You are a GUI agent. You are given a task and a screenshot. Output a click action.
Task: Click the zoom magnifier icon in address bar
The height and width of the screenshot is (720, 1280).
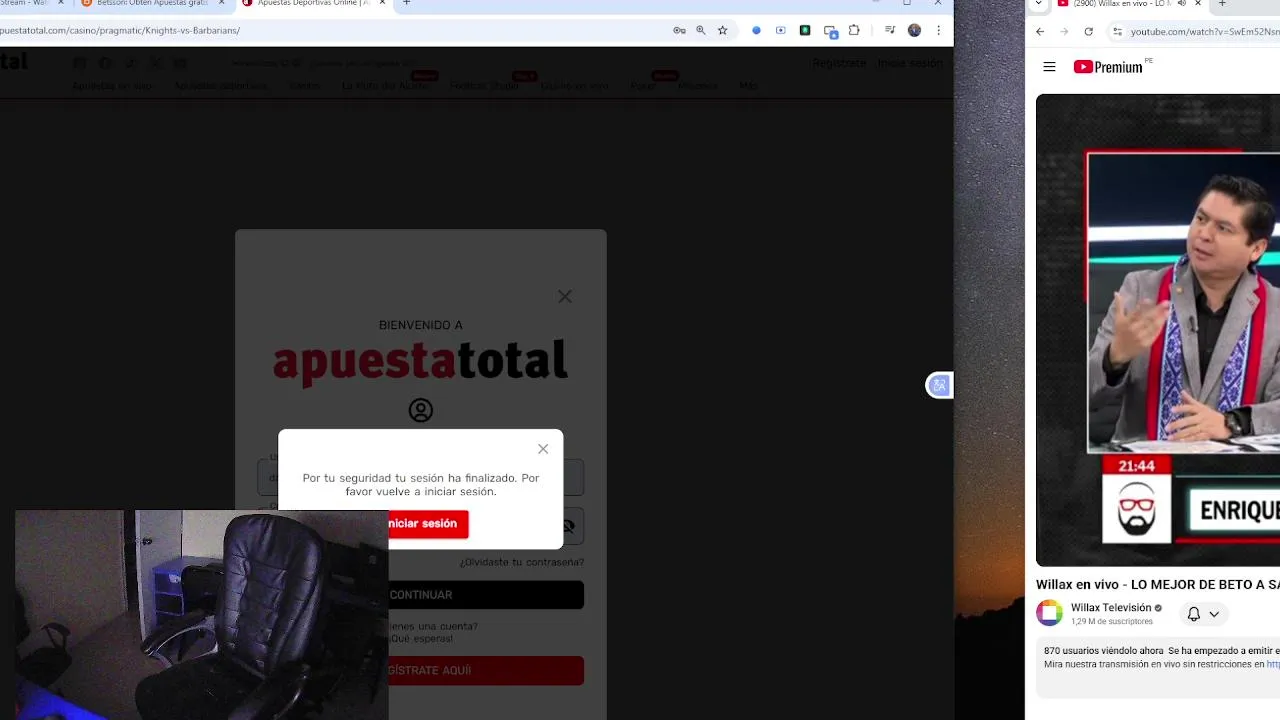click(701, 30)
